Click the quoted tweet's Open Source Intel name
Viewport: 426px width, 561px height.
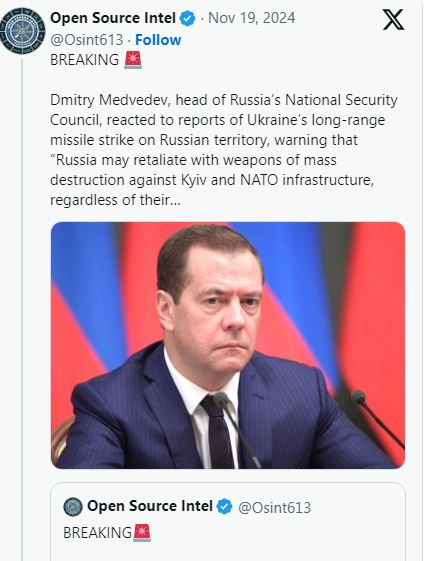150,506
